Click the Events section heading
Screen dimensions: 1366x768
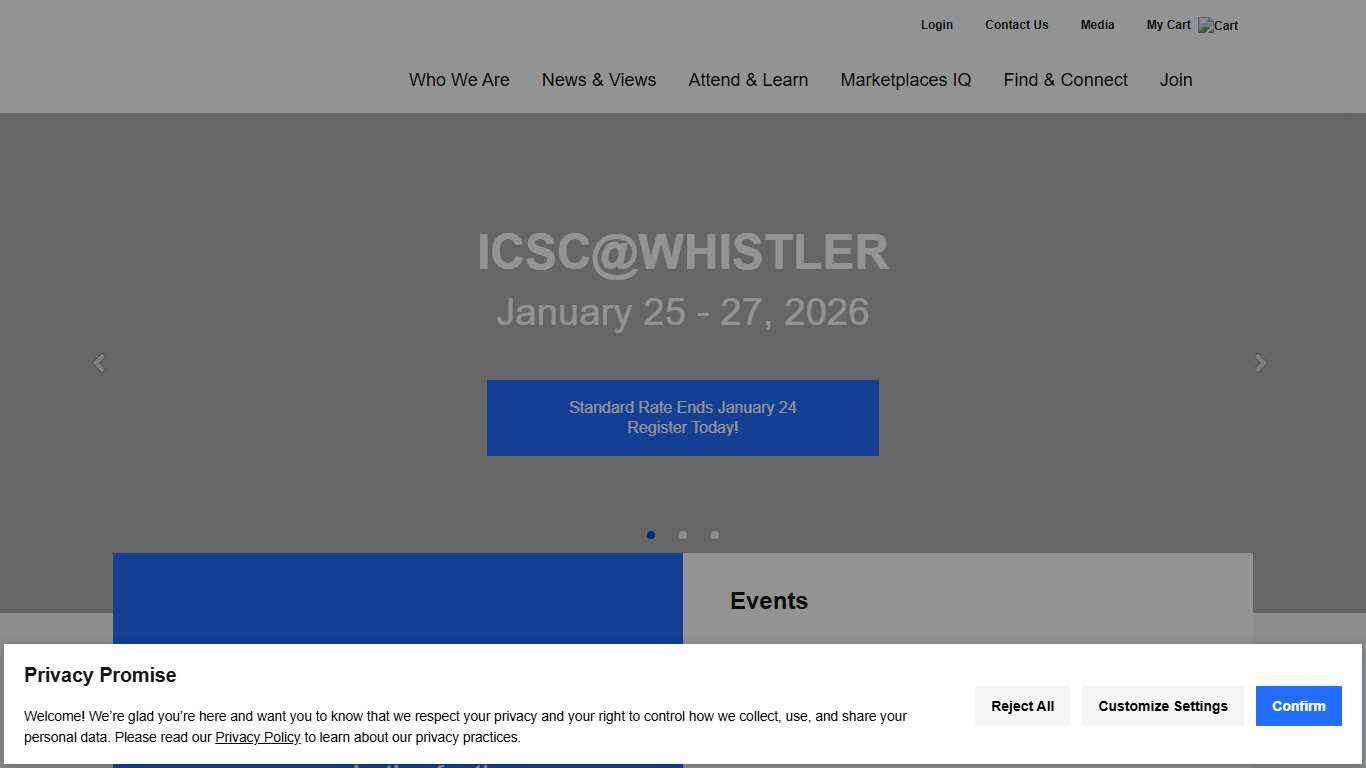click(x=769, y=601)
